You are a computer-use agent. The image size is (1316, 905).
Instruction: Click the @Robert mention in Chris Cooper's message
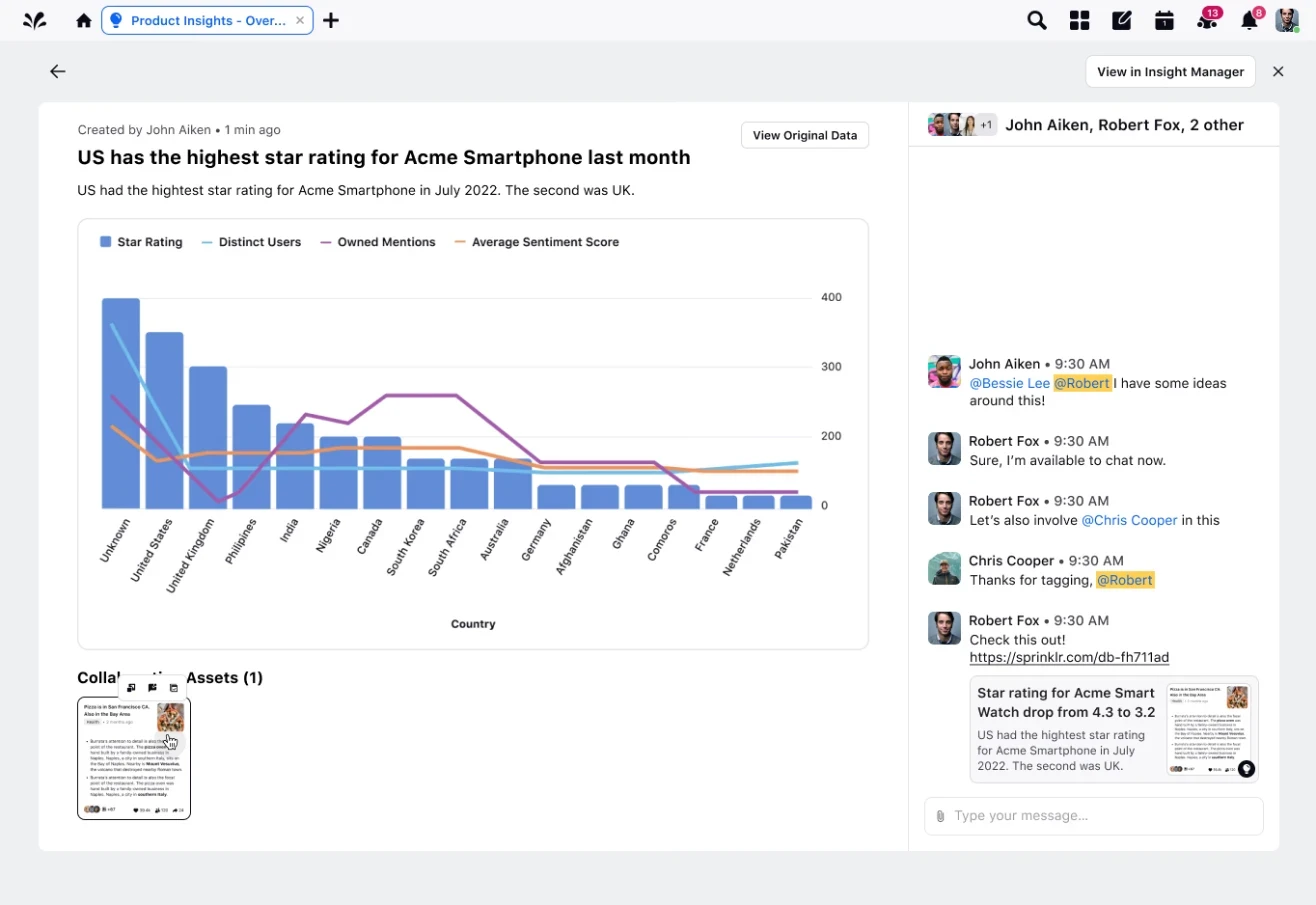1125,580
